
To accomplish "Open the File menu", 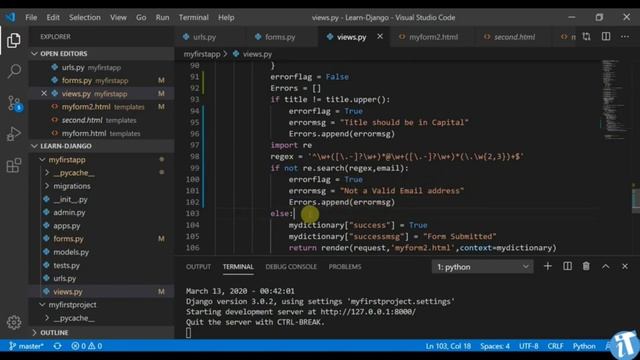I will (x=31, y=18).
